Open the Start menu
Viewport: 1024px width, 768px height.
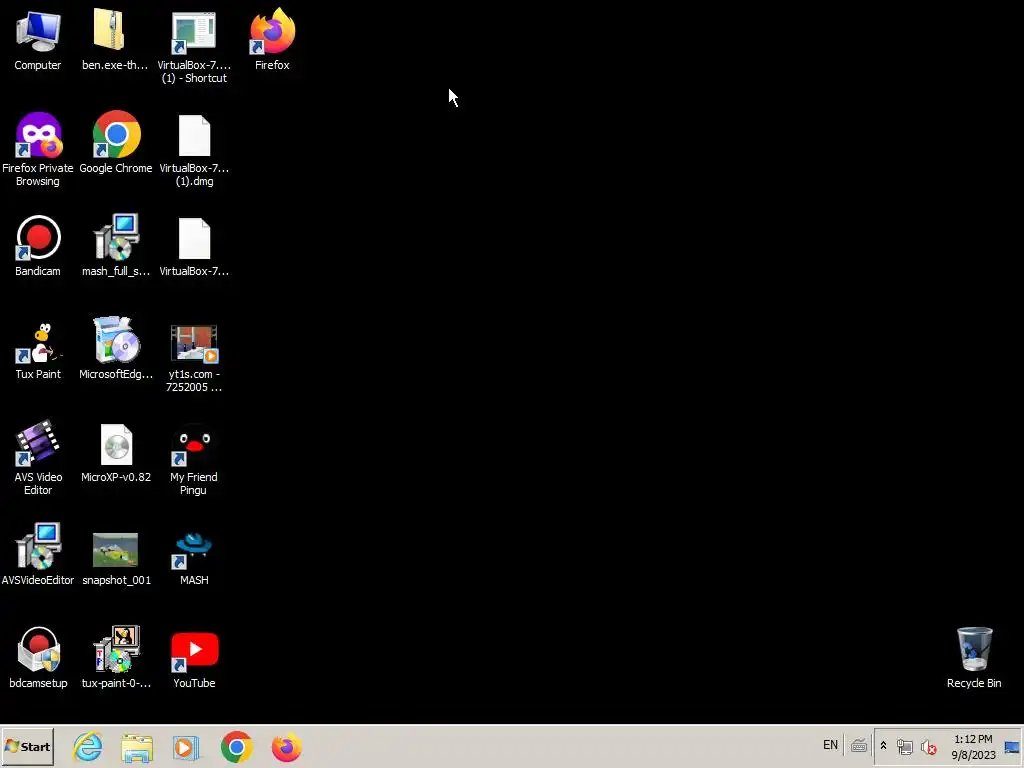pos(27,746)
